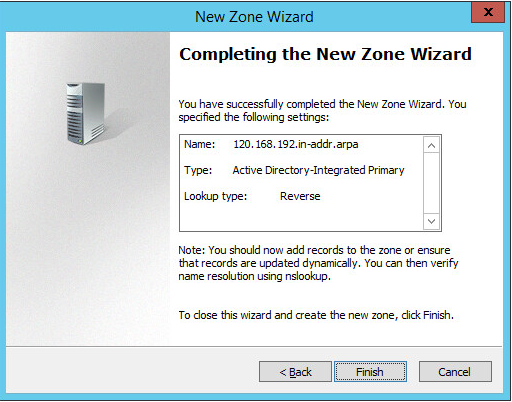Click the Name: label in settings box
Viewport: 512px width, 402px height.
[200, 144]
